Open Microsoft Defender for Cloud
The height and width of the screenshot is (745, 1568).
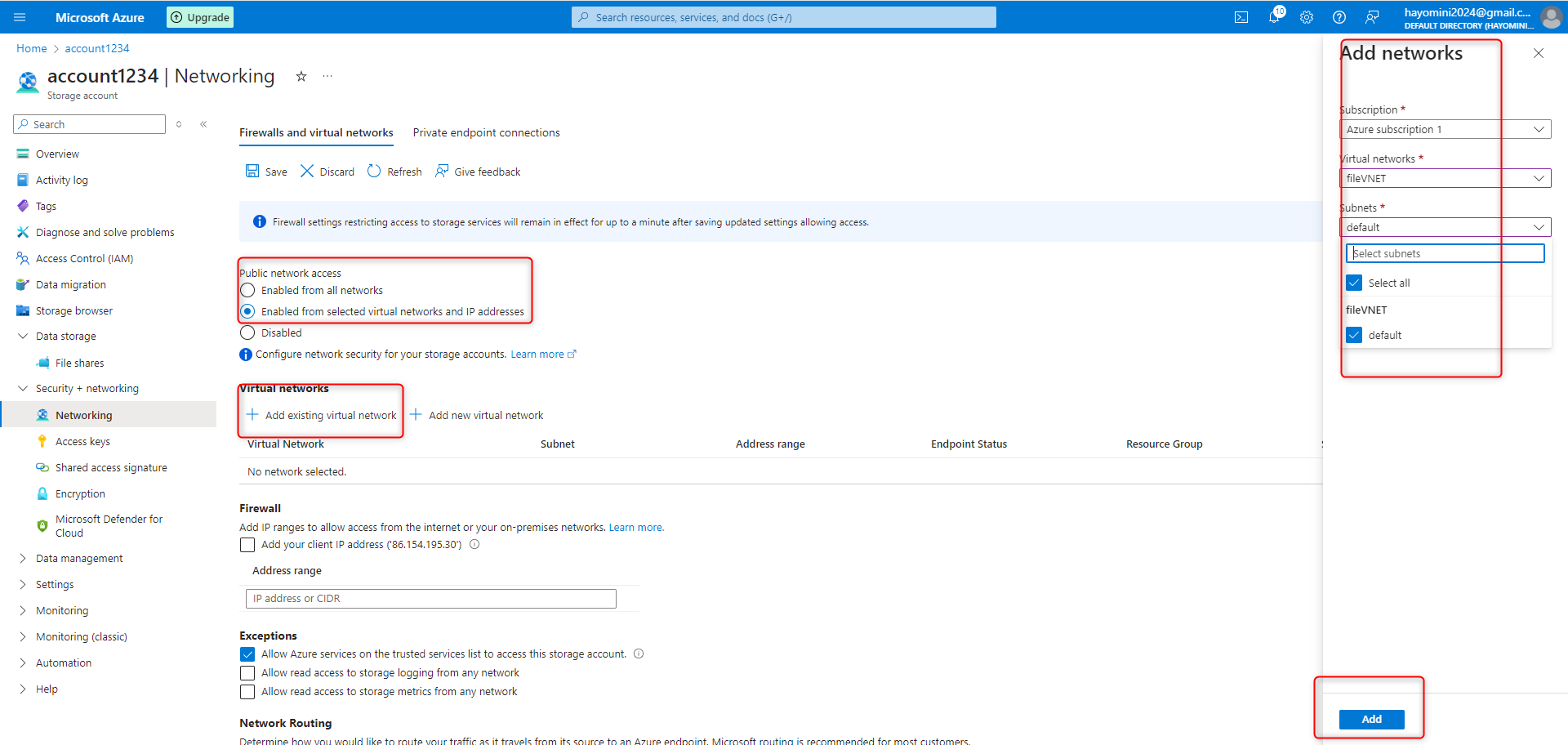[x=108, y=526]
